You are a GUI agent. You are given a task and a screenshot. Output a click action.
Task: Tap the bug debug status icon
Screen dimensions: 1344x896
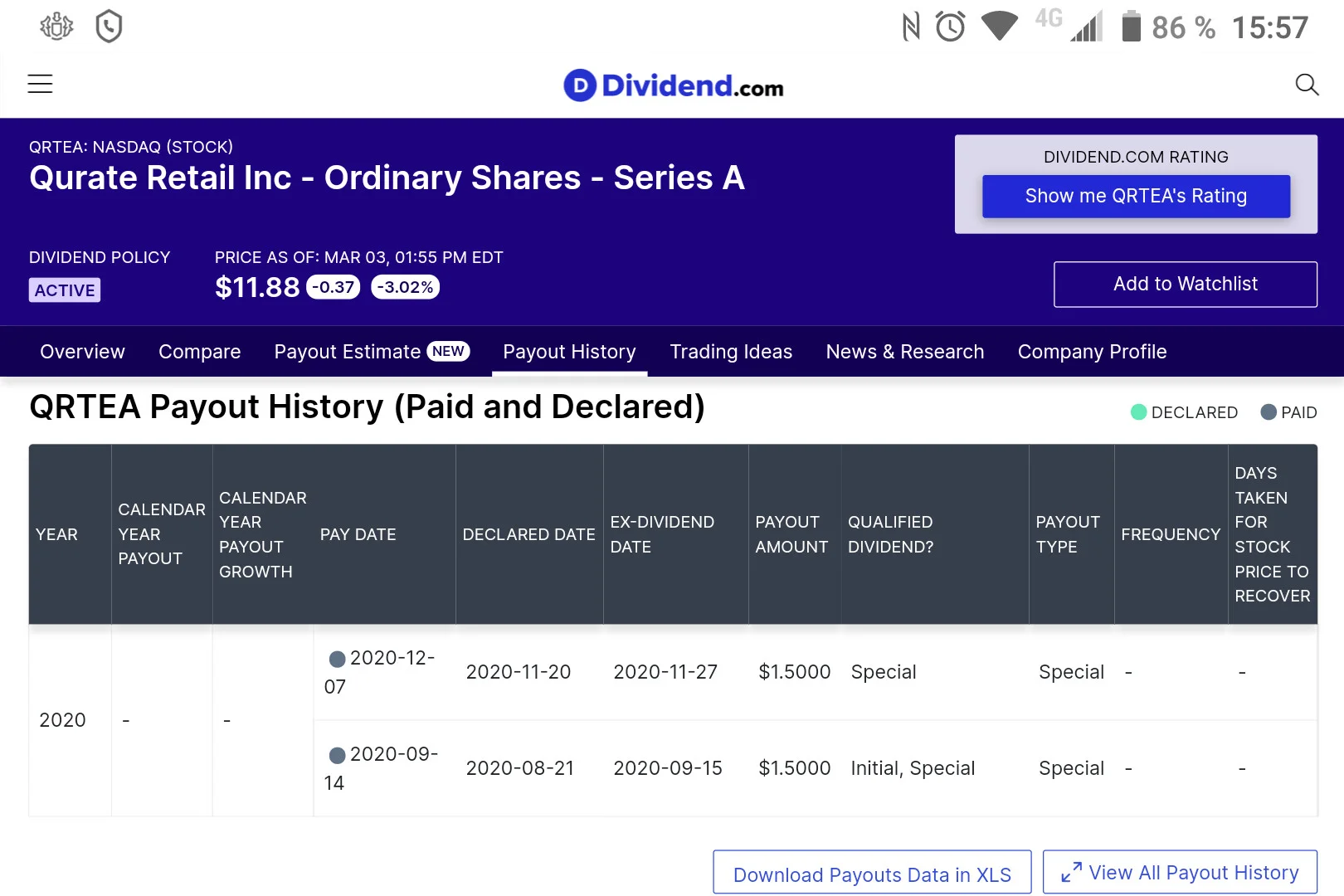(x=56, y=27)
